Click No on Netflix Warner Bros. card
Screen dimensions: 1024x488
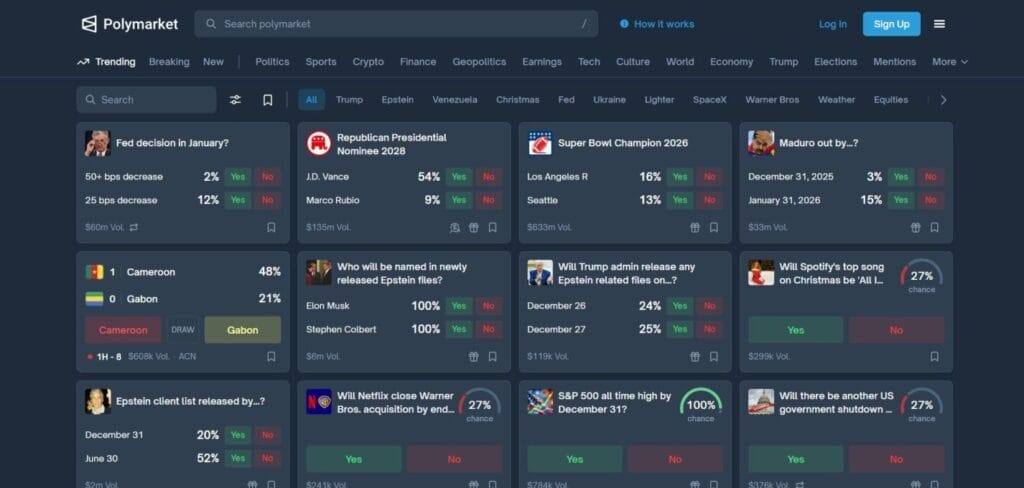click(x=455, y=459)
